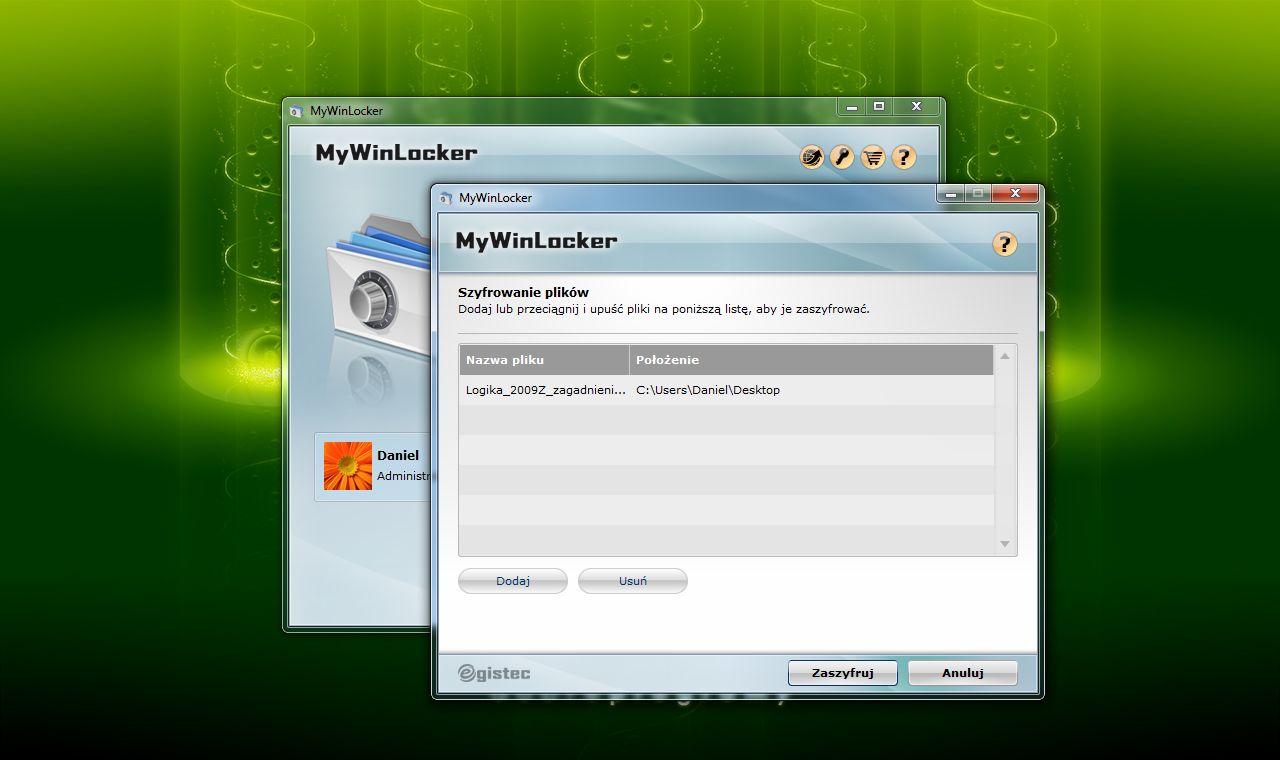Click the file list scrollbar up arrow

coord(1005,356)
